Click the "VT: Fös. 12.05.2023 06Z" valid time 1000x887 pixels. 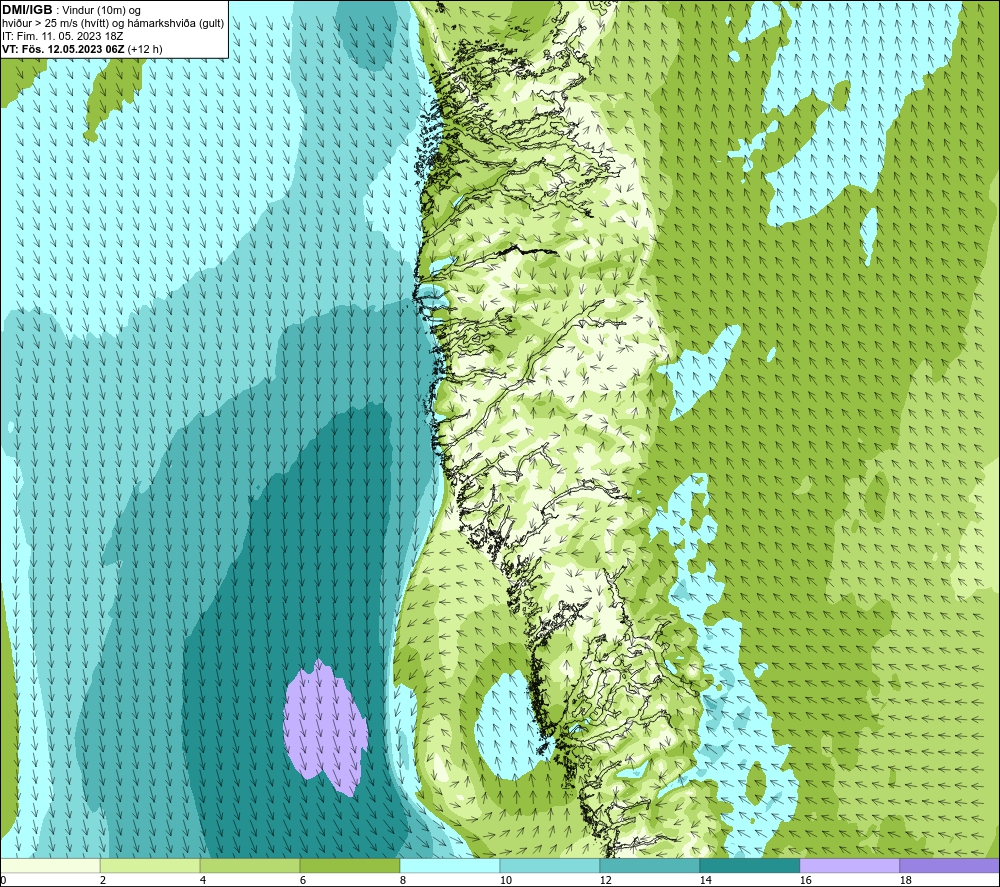63,49
